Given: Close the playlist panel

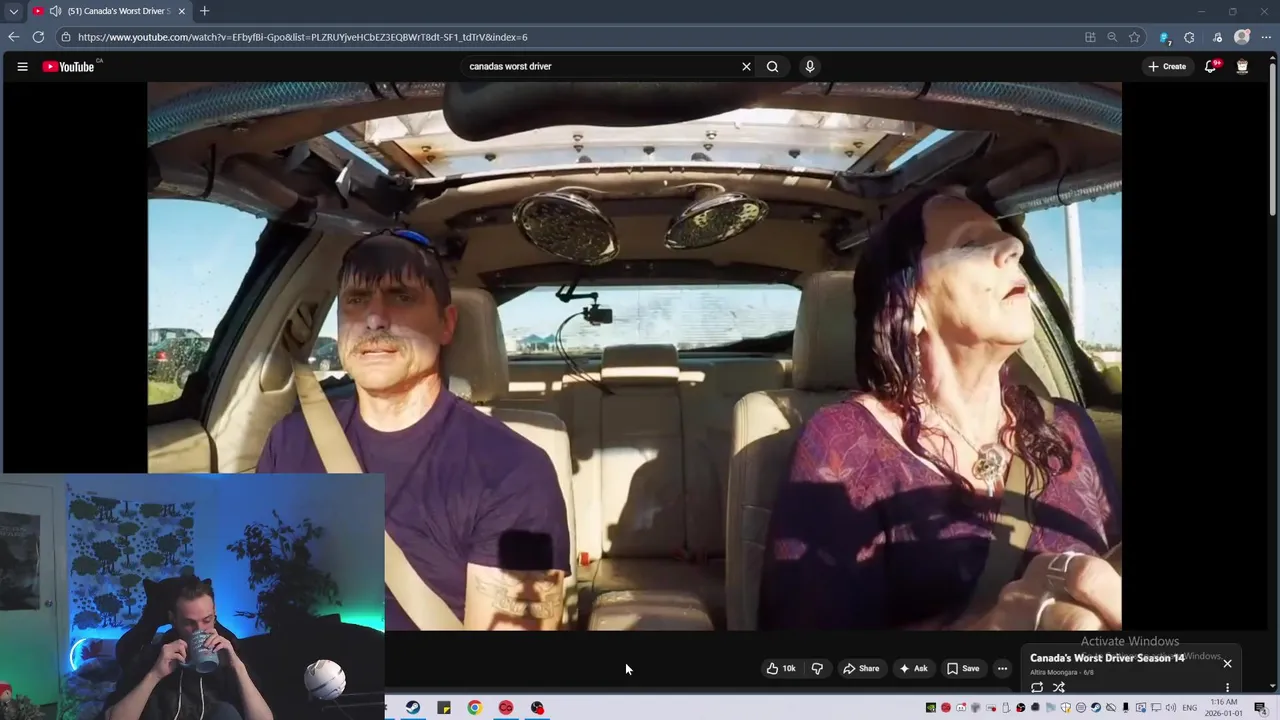Looking at the screenshot, I should pos(1227,663).
